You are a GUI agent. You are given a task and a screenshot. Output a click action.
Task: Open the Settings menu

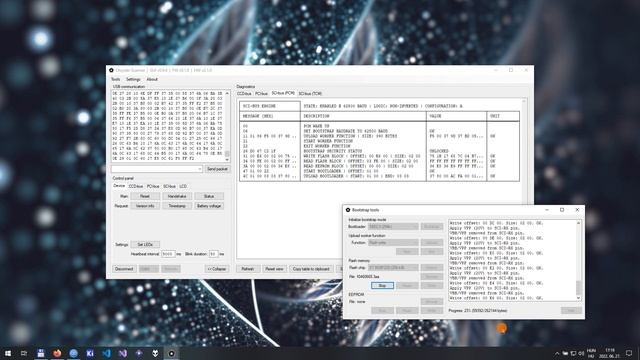pyautogui.click(x=133, y=79)
